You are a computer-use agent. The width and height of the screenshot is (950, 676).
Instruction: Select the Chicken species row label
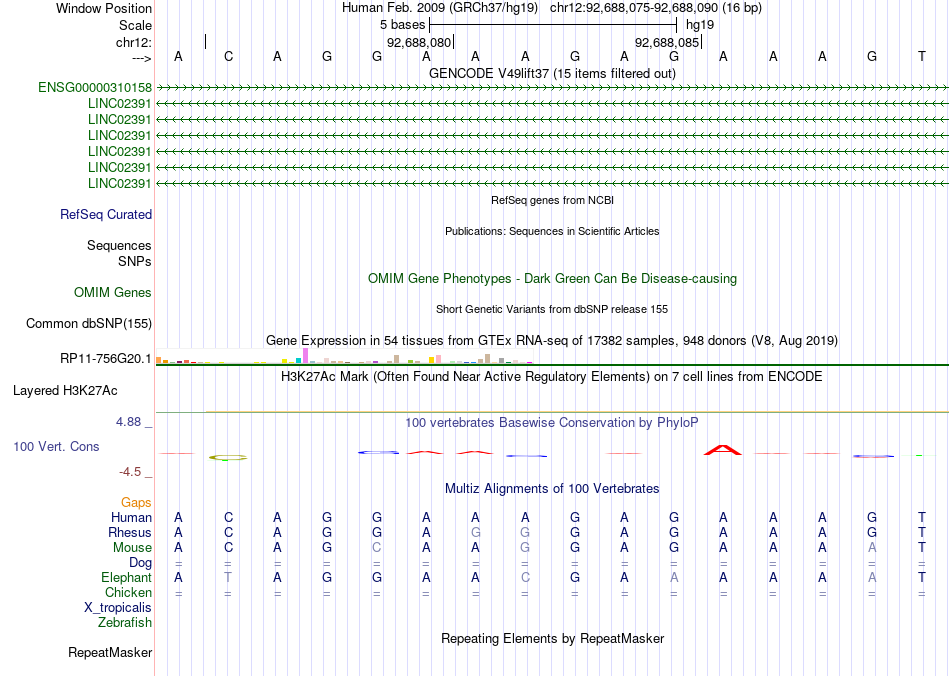[x=128, y=592]
